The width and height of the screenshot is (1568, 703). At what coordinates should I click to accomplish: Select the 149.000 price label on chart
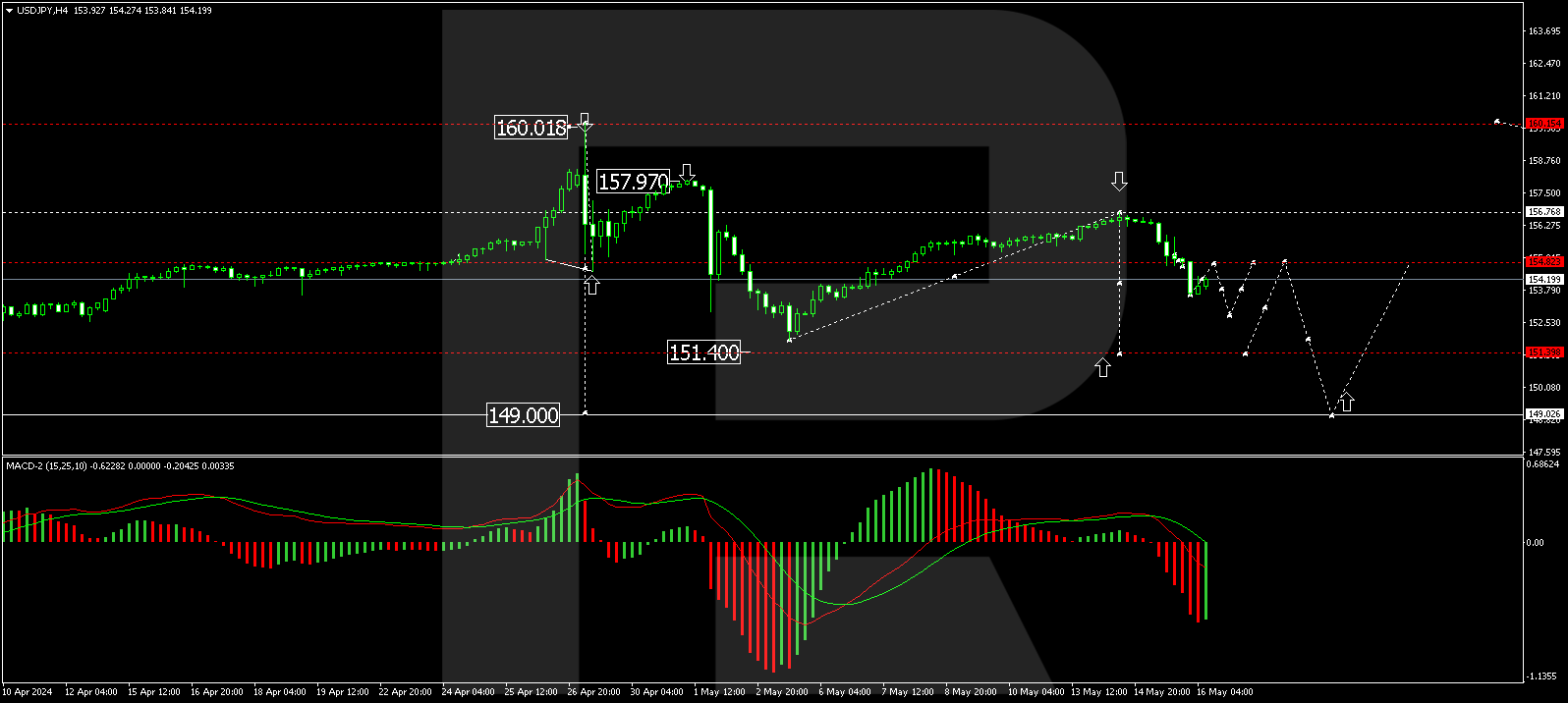[x=524, y=415]
